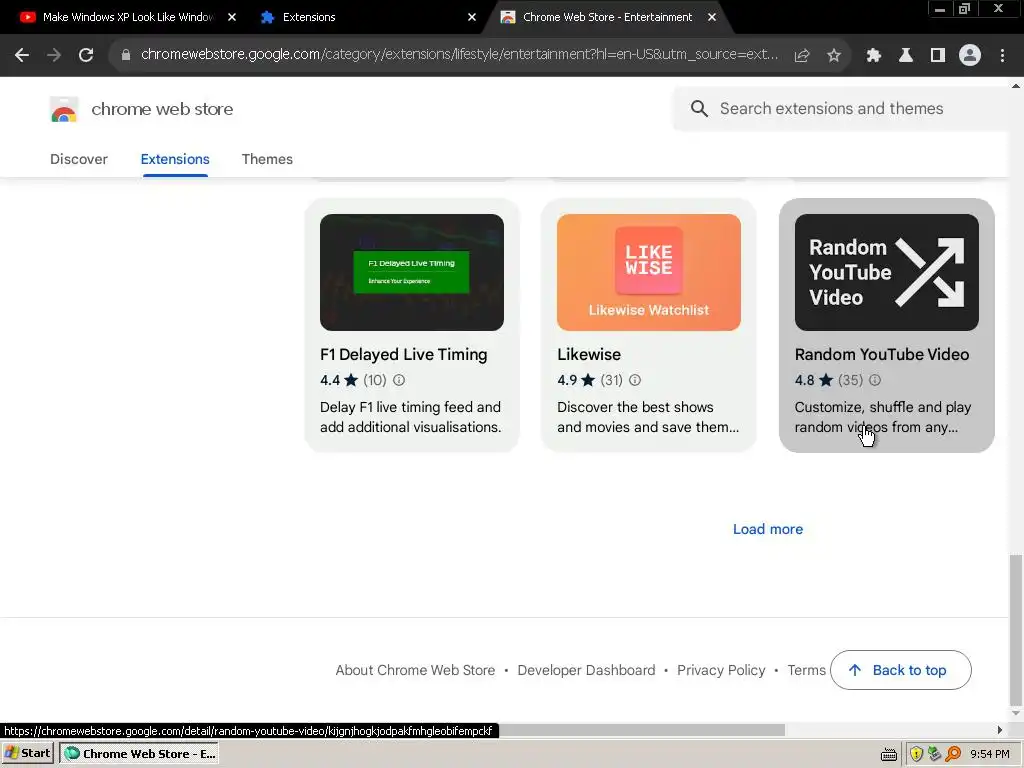
Task: Open the Privacy Policy link
Action: (721, 671)
